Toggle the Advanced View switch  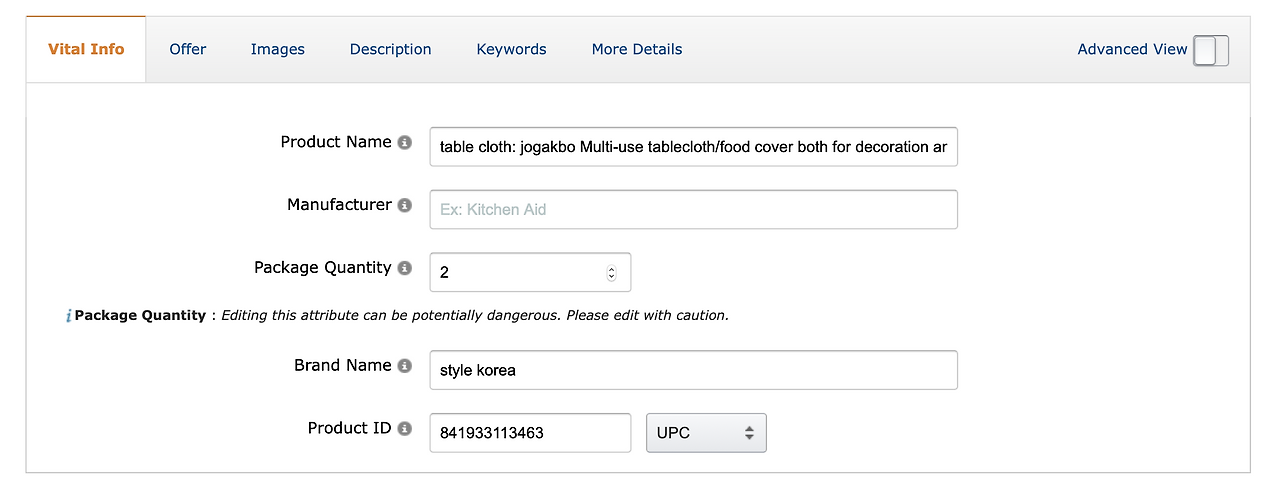1211,50
